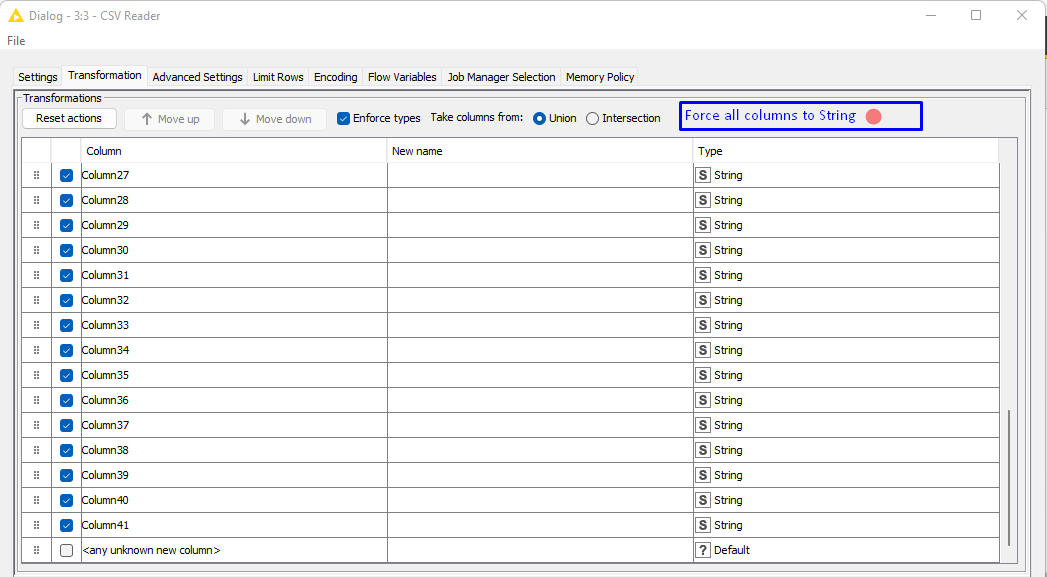The height and width of the screenshot is (577, 1047).
Task: Select the Column40 name cell
Action: coord(234,500)
